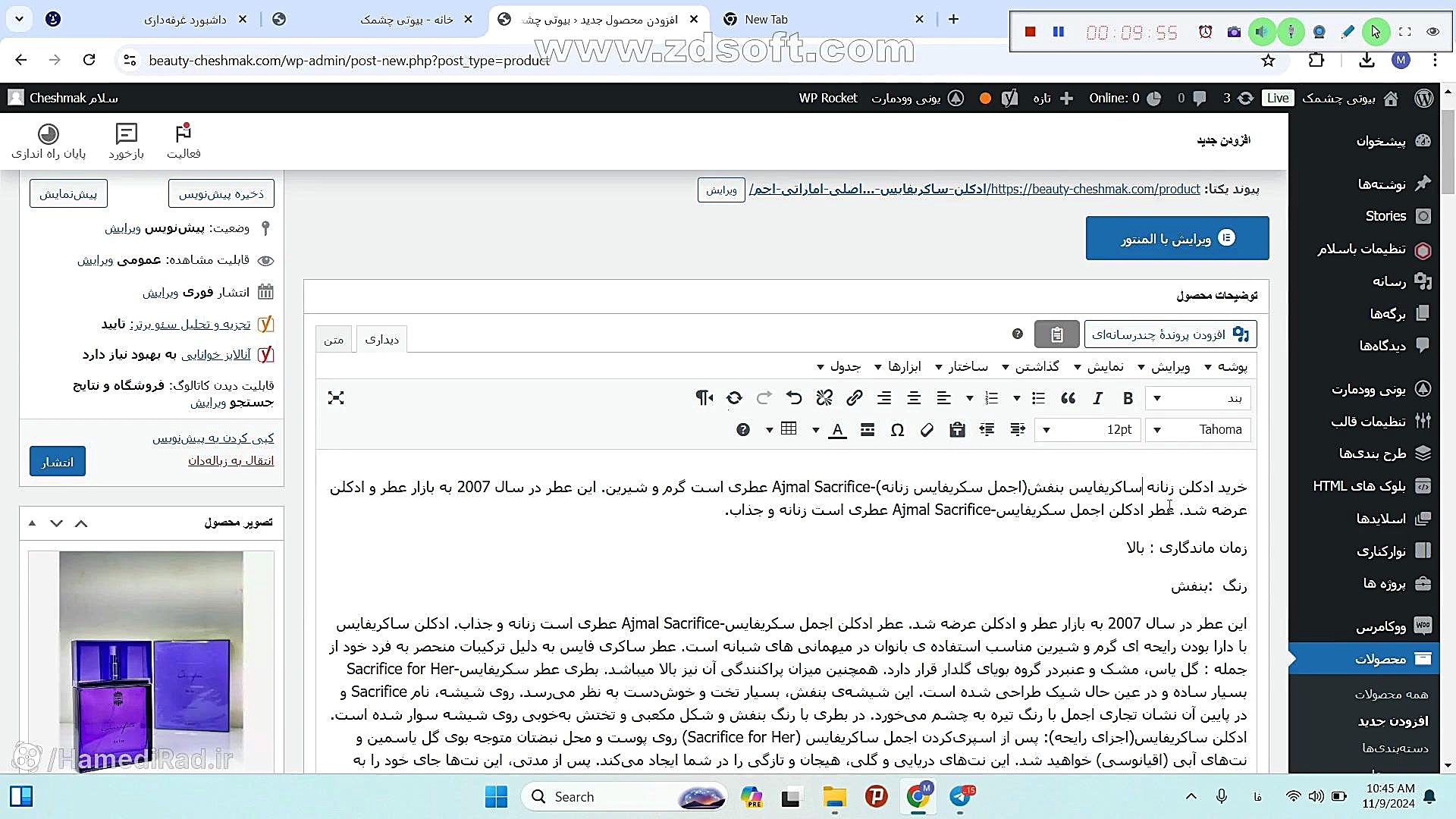Click the table grid icon
This screenshot has width=1456, height=819.
789,429
